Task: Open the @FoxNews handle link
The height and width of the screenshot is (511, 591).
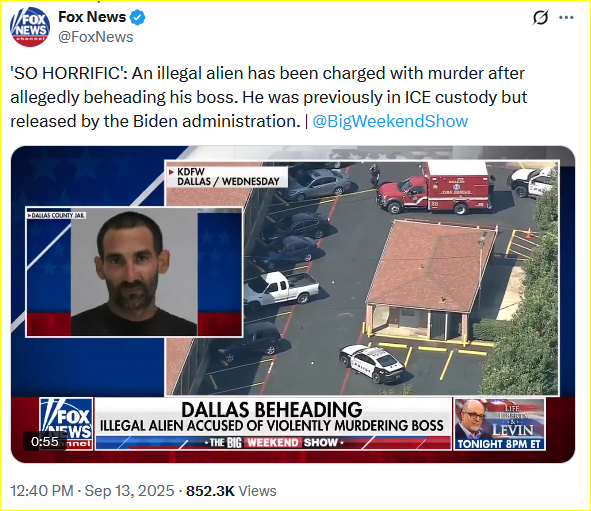Action: pos(96,37)
